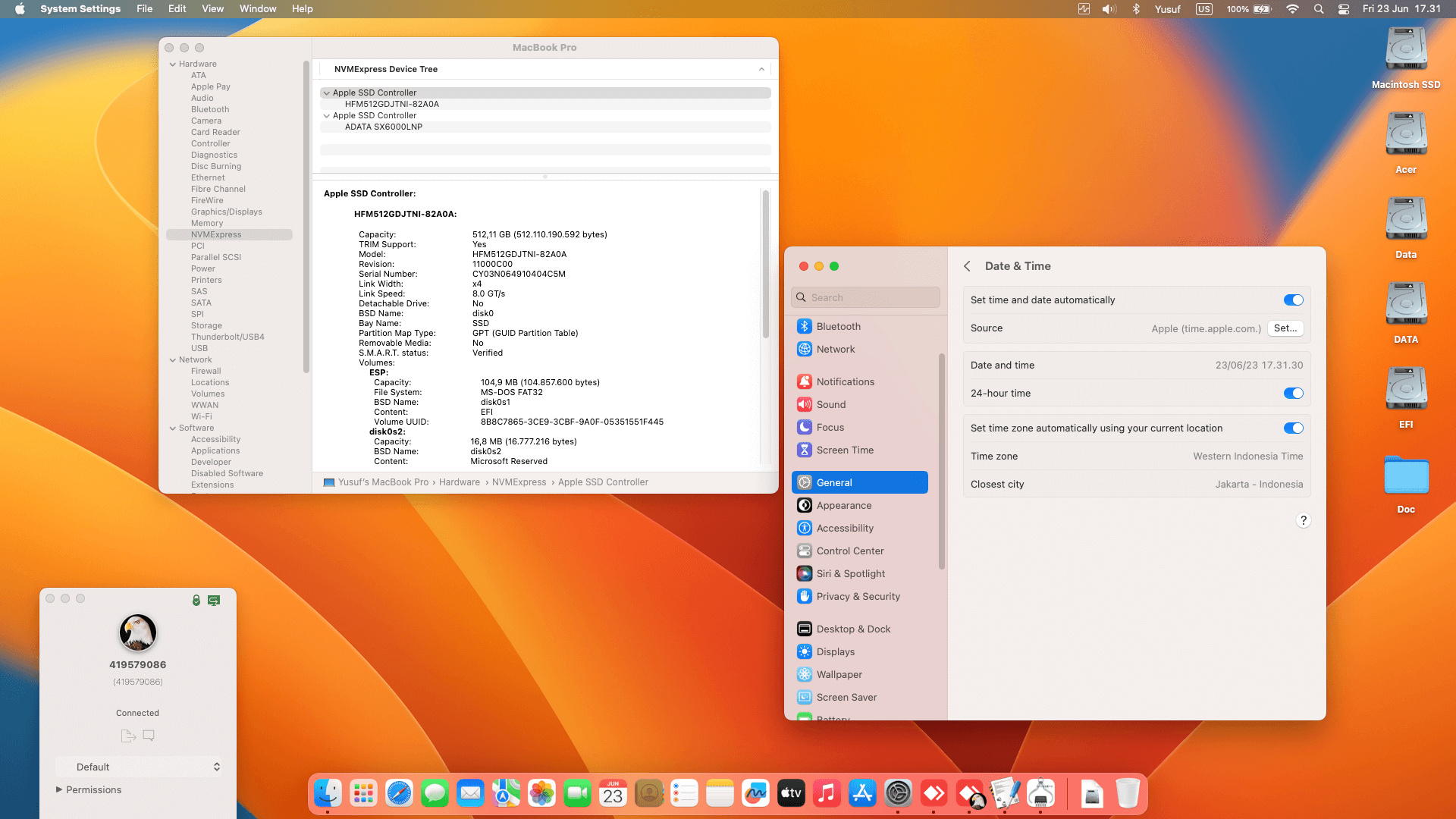
Task: Open Finder from the Dock
Action: coord(328,793)
